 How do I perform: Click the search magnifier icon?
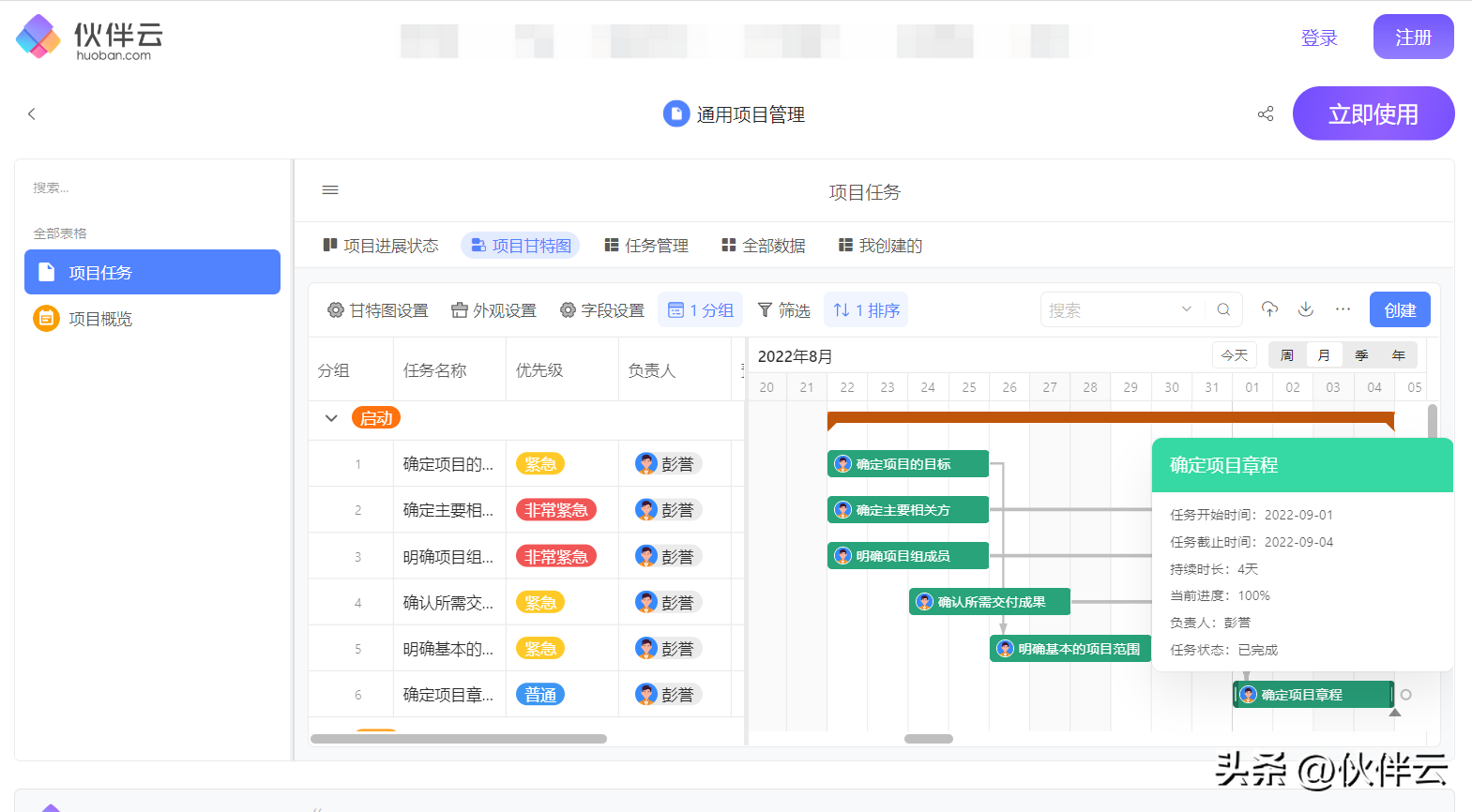point(1223,309)
